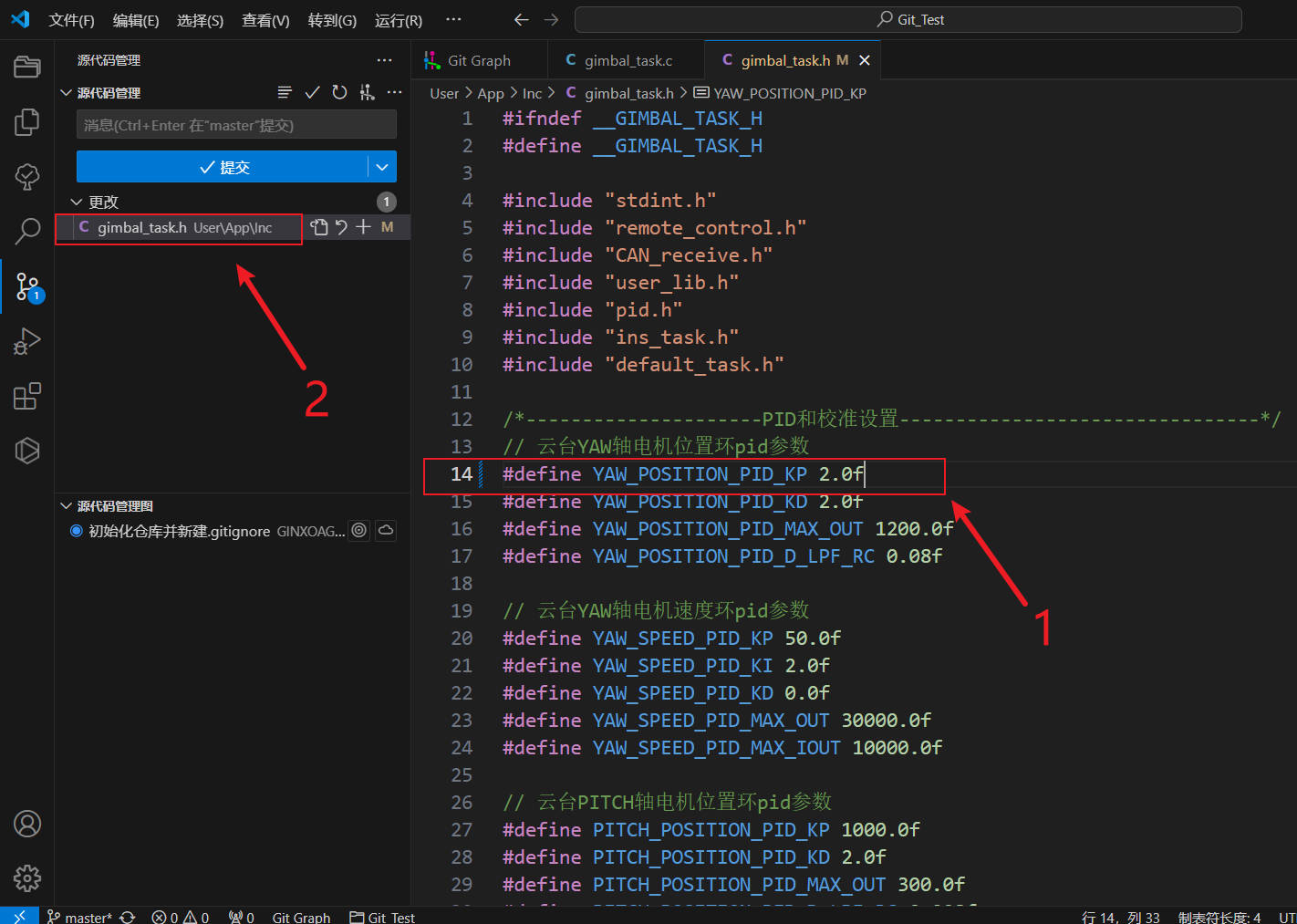Click the commit message input field

pyautogui.click(x=236, y=125)
